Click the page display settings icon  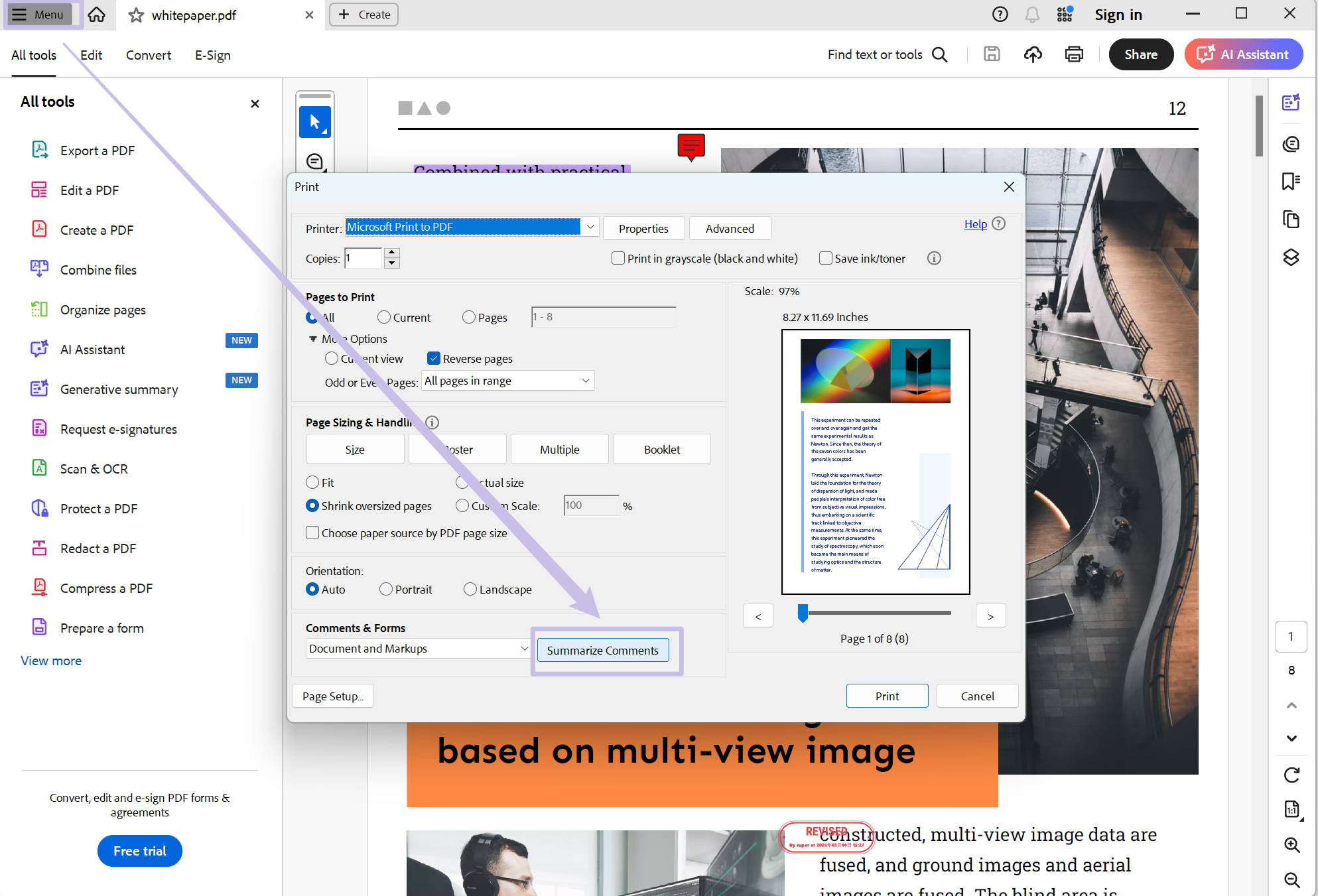1291,808
